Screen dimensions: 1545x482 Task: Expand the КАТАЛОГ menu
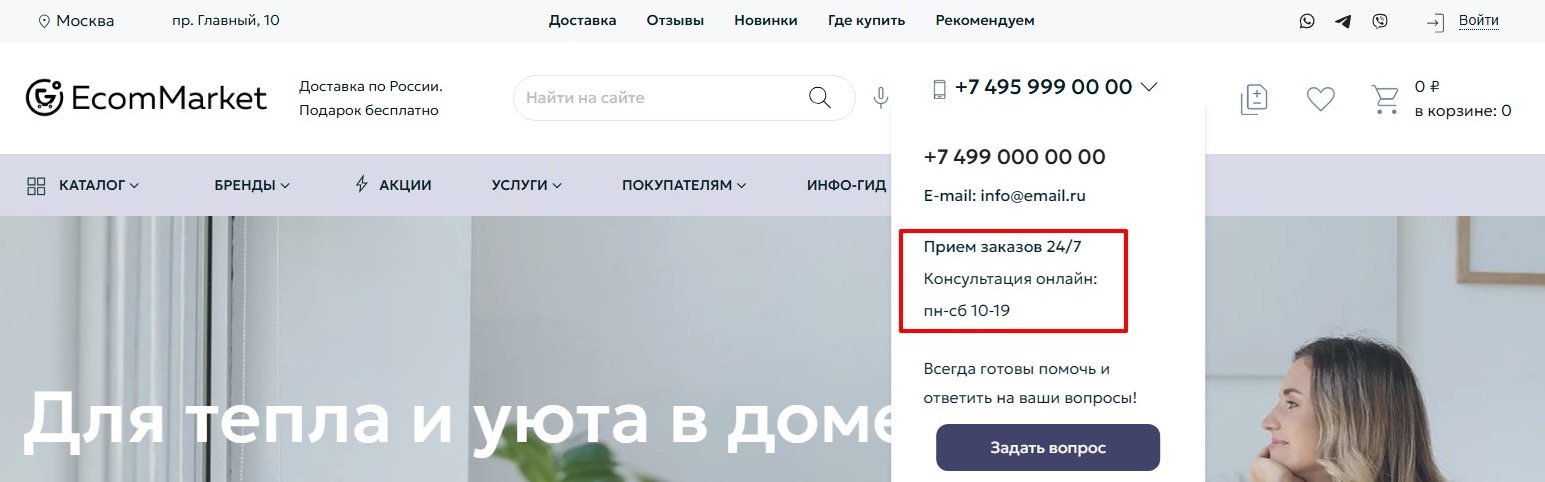point(83,185)
